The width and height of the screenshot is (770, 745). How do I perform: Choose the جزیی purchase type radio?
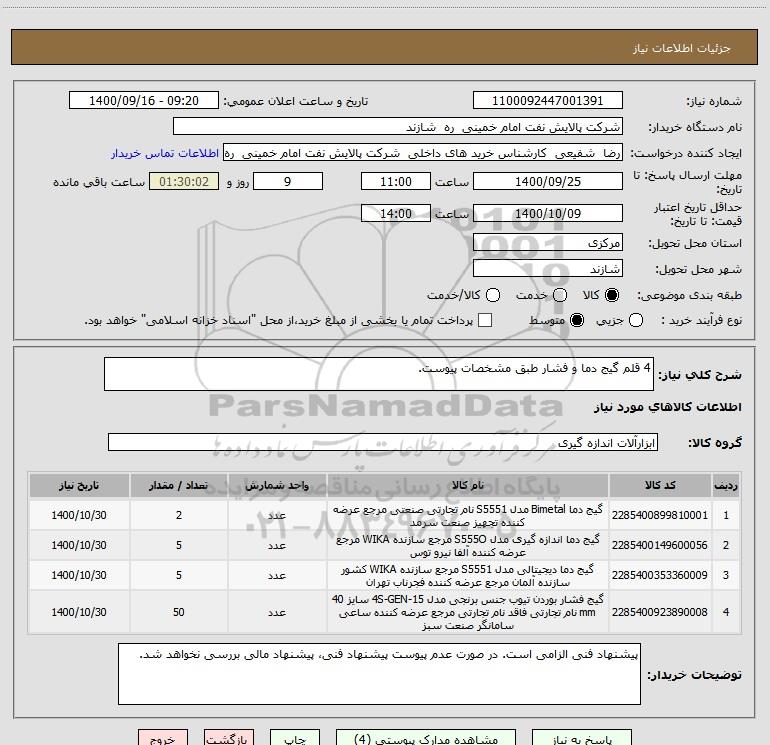[x=636, y=320]
